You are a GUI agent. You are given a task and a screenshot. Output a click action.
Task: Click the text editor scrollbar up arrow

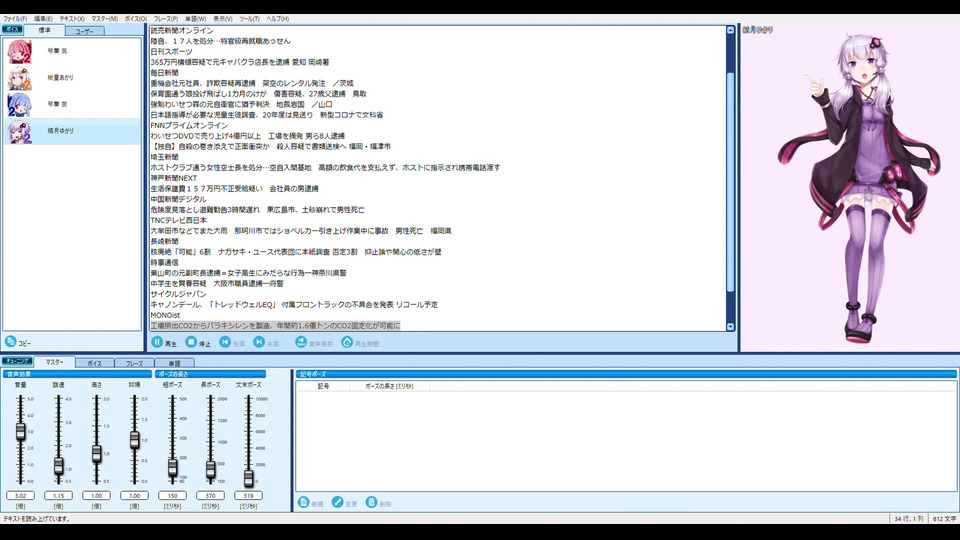(x=730, y=30)
